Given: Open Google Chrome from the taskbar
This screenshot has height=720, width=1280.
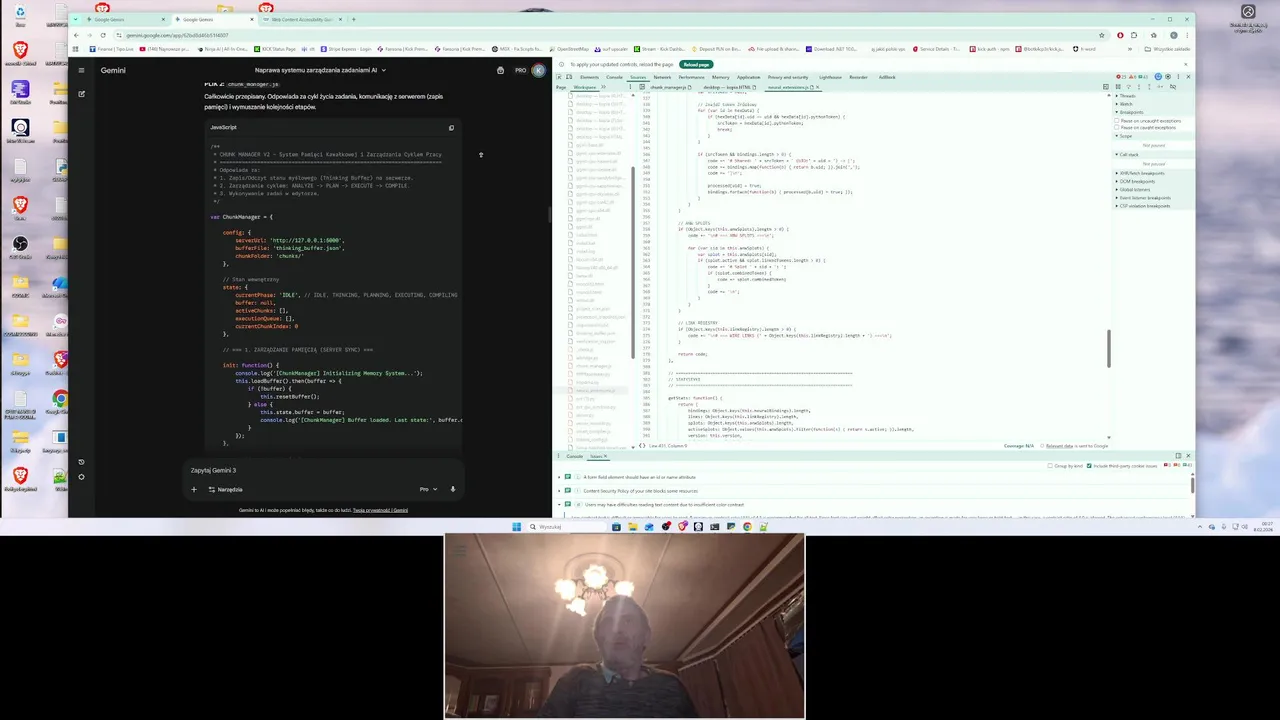Looking at the screenshot, I should click(x=747, y=527).
